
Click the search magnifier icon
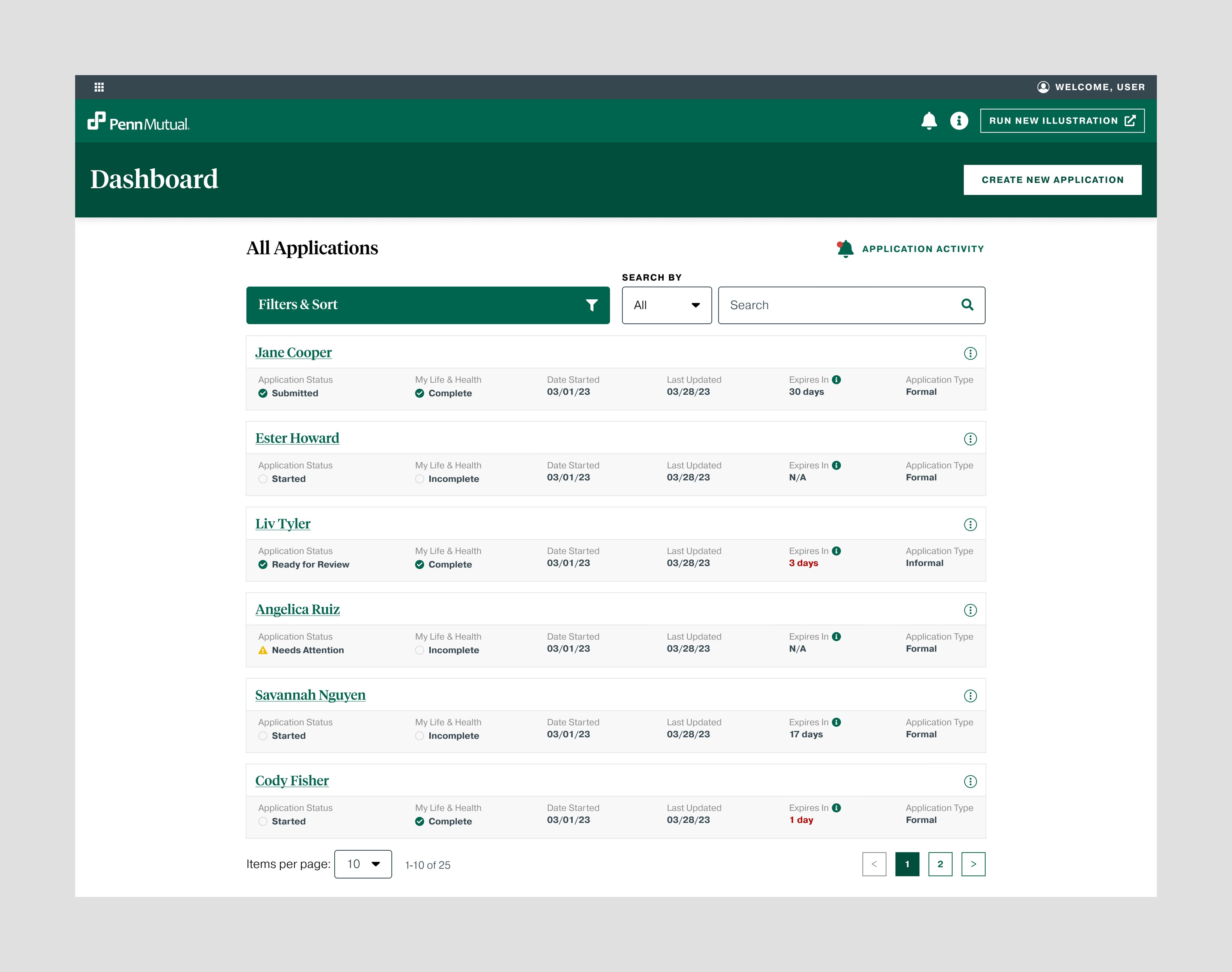coord(967,305)
